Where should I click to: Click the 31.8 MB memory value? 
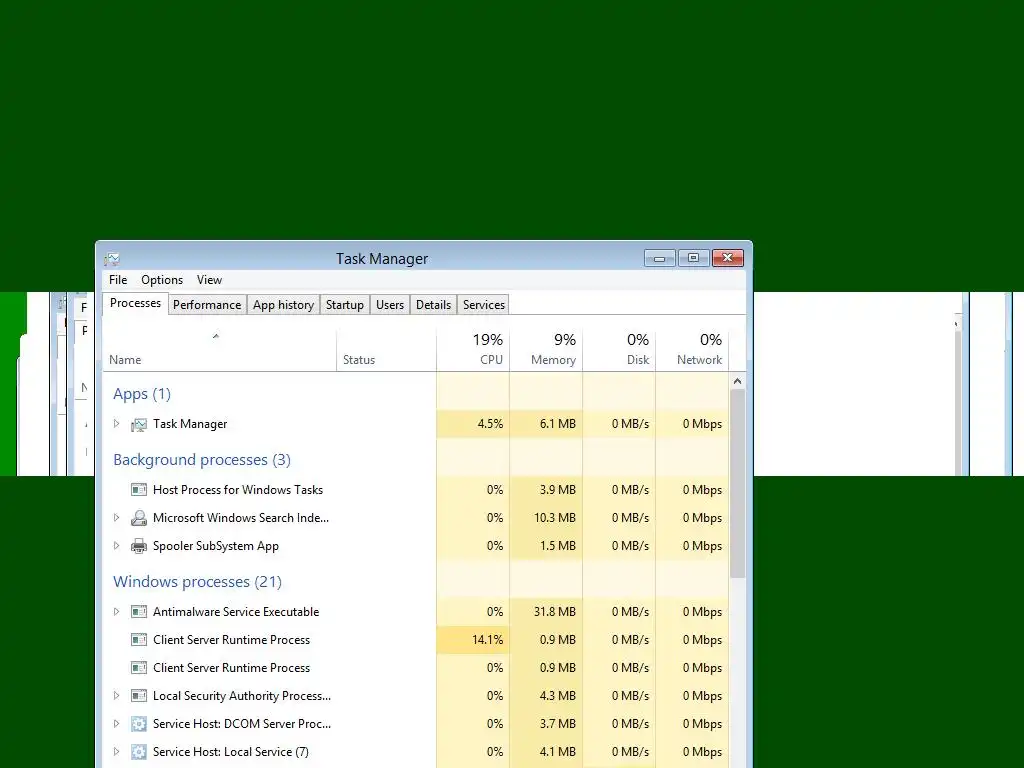click(554, 612)
